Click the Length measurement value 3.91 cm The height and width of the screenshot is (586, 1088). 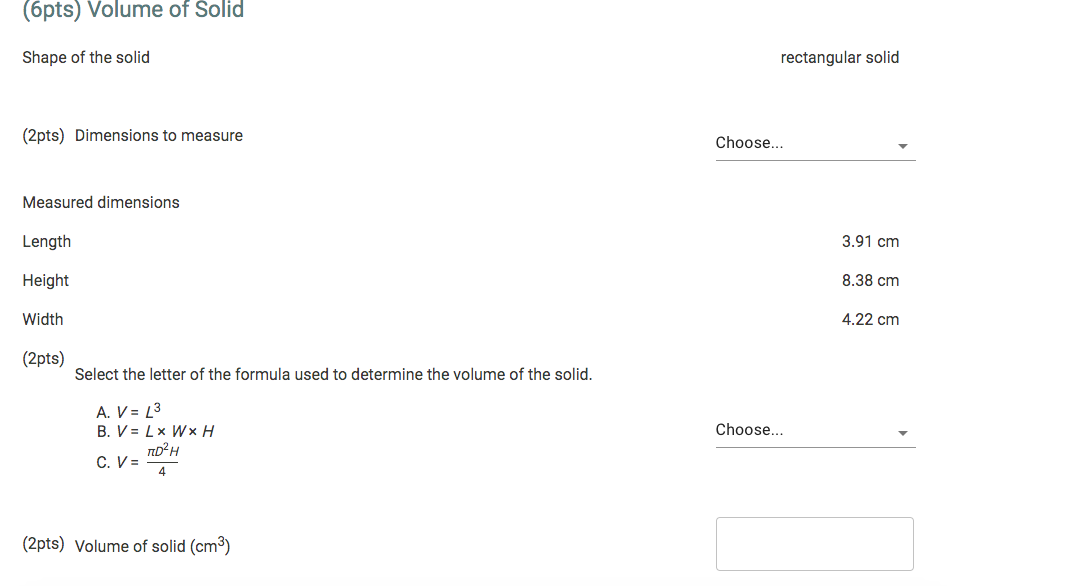click(870, 241)
